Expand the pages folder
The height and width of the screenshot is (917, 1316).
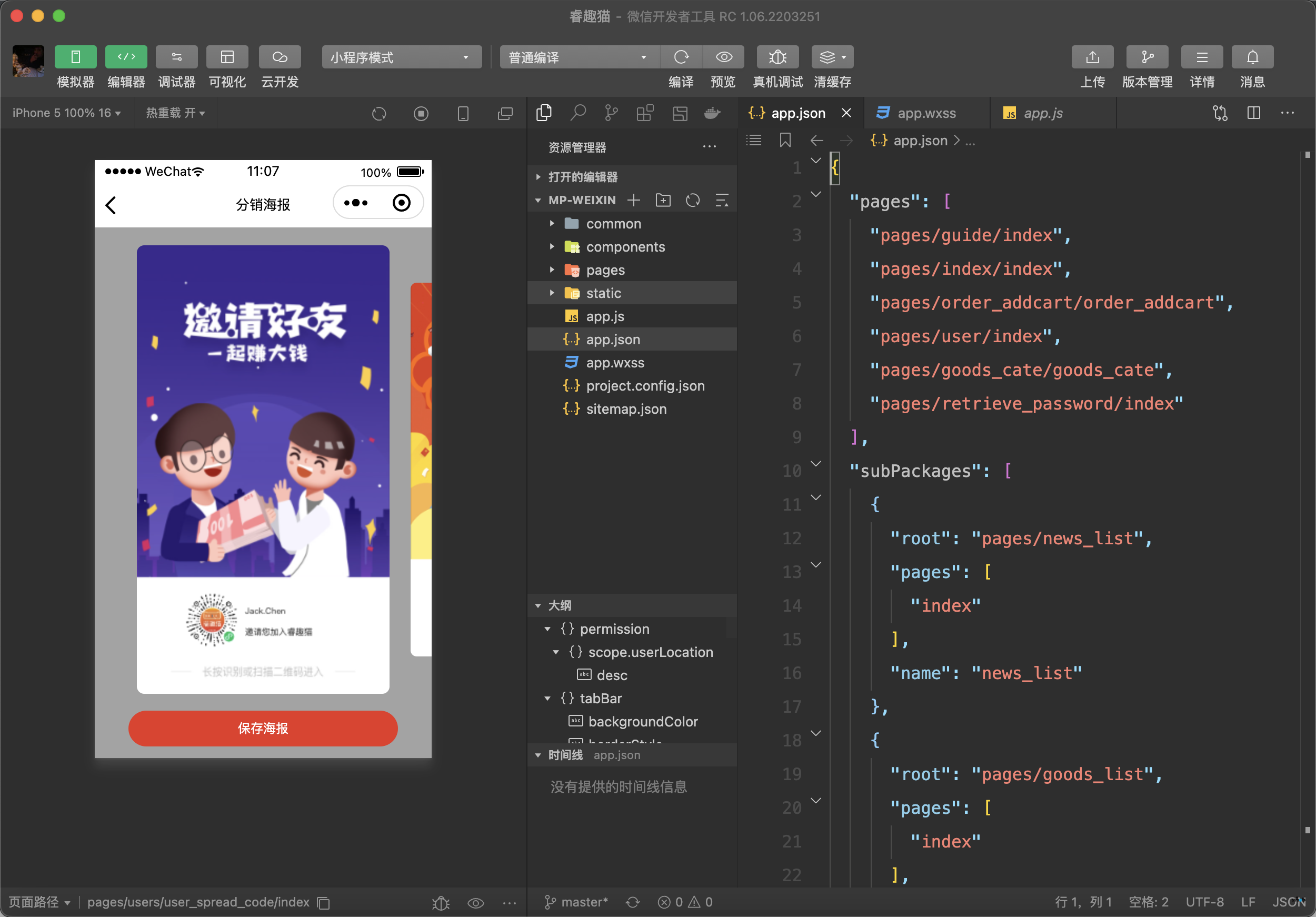[632, 270]
